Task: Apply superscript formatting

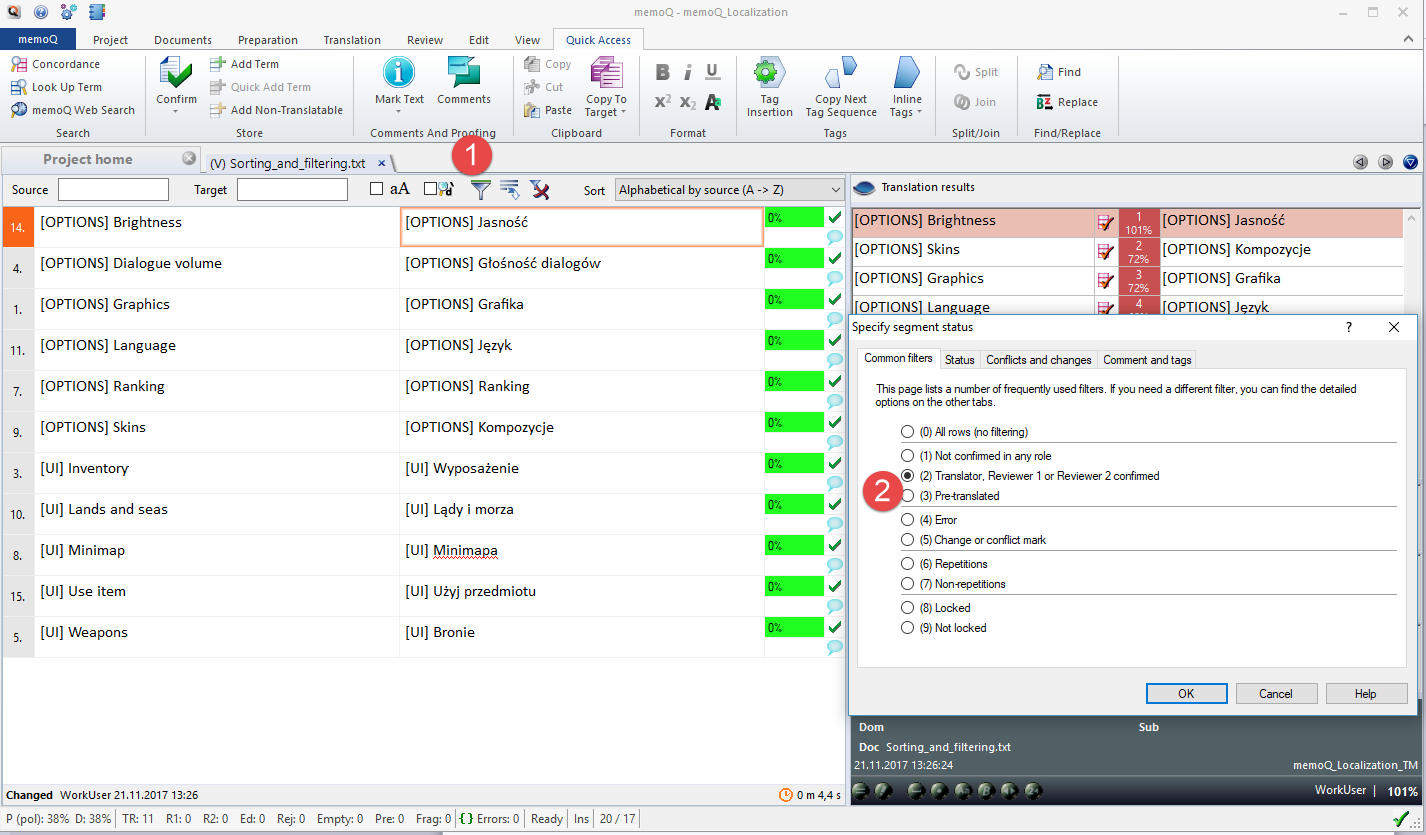Action: click(x=662, y=102)
